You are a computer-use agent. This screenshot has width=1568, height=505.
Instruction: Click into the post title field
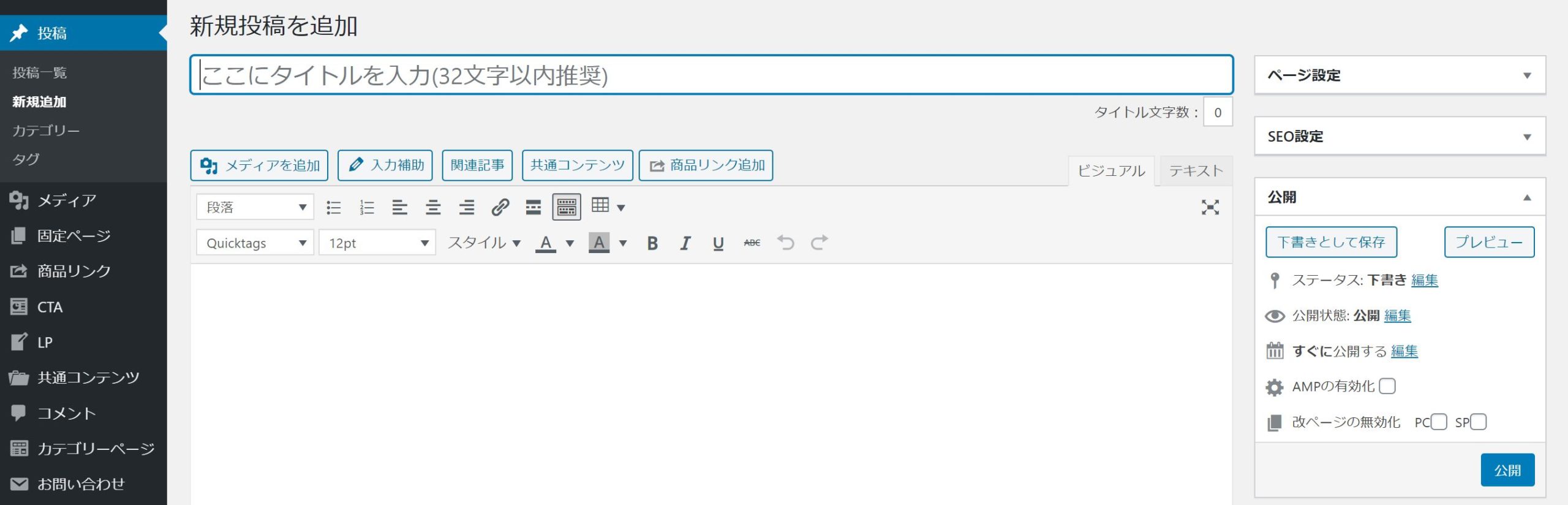click(711, 75)
